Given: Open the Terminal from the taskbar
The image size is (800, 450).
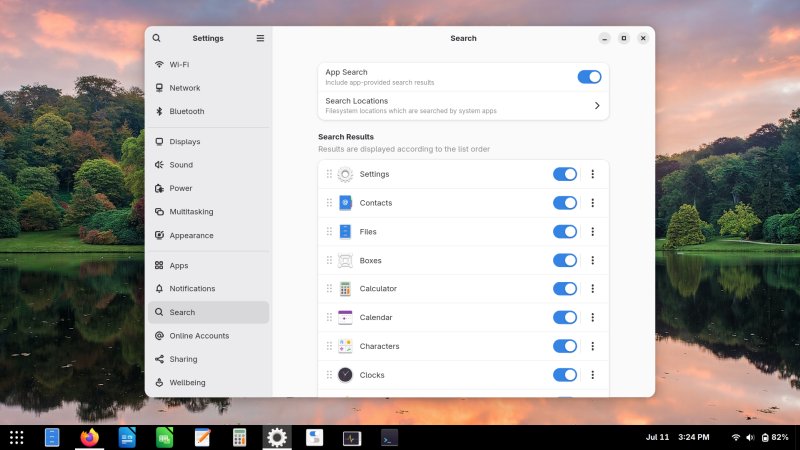Looking at the screenshot, I should [x=389, y=437].
